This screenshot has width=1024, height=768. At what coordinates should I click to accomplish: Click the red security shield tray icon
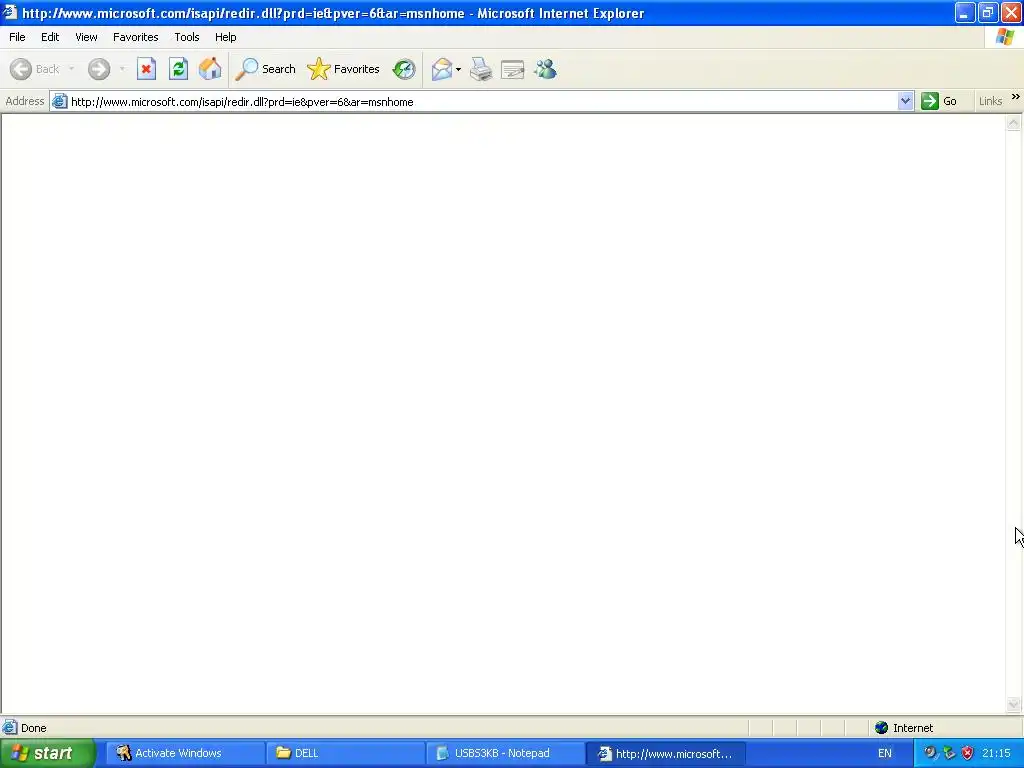967,753
